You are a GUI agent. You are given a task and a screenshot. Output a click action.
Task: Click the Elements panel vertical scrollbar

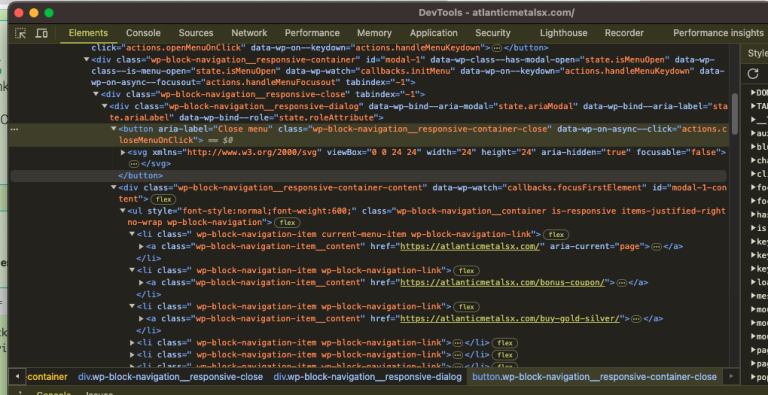[x=735, y=110]
